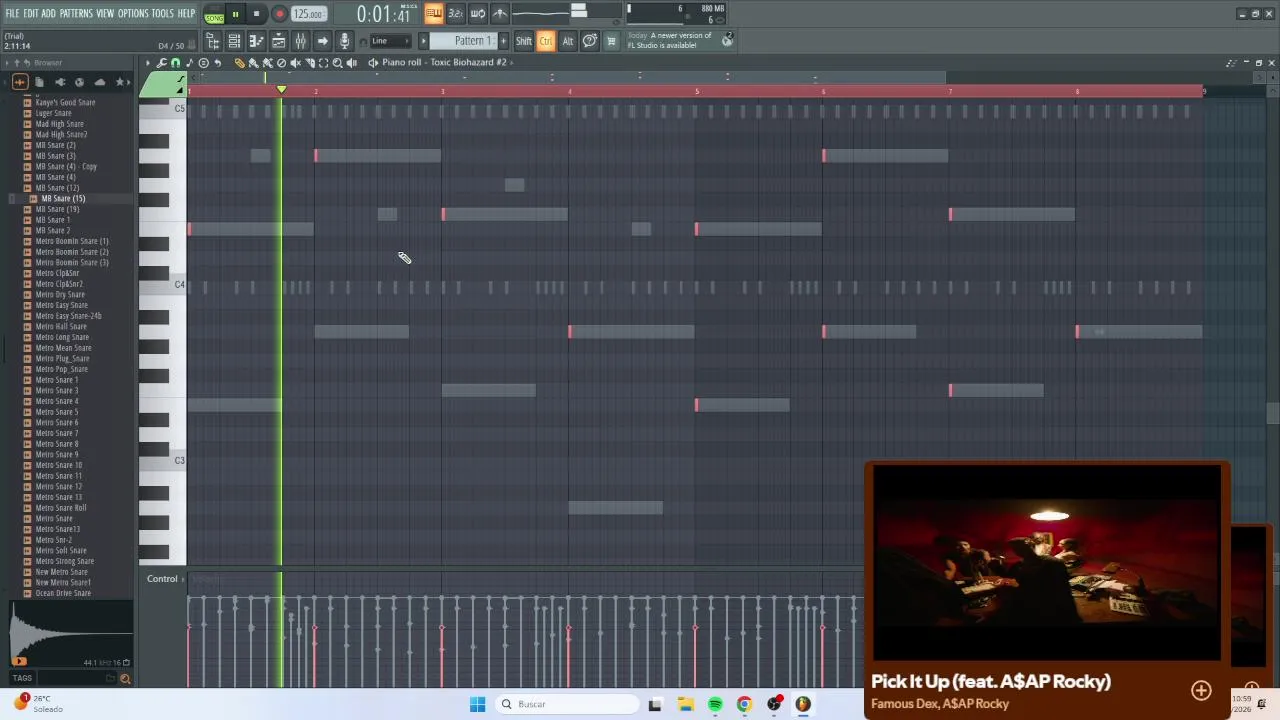
Task: Select the Zoom magnifier tool
Action: pyautogui.click(x=337, y=62)
